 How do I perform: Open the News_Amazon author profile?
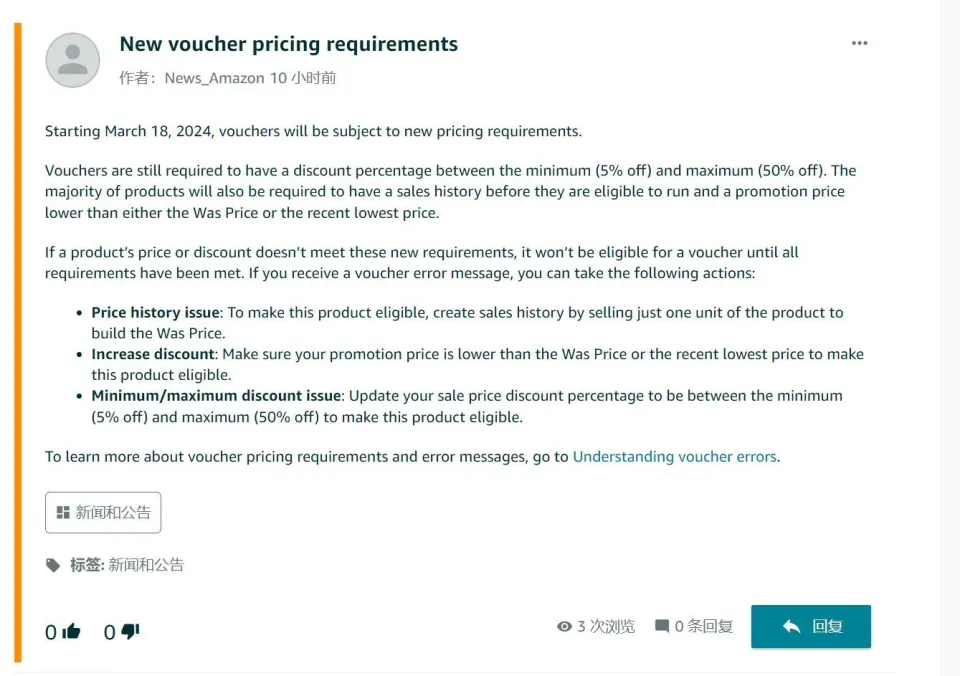click(x=214, y=78)
